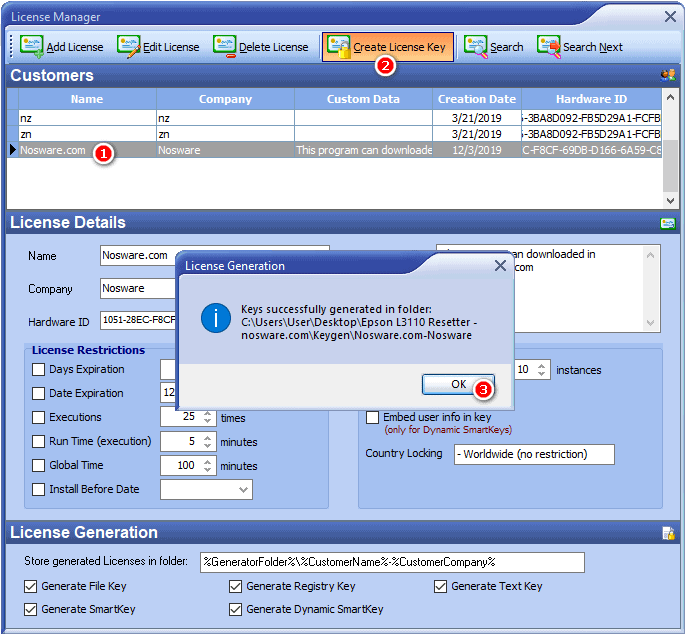Click the Customers panel header icon
Screen dimensions: 686x636
pos(668,76)
